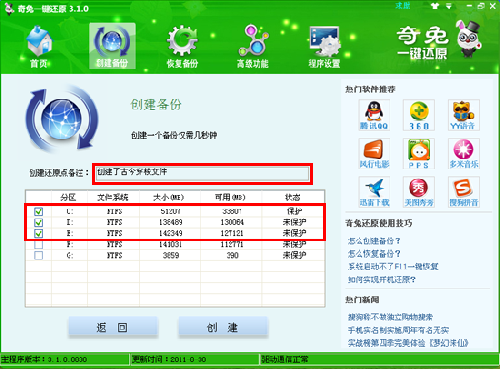
Task: Click the 求助 help link in title bar
Action: [x=403, y=6]
